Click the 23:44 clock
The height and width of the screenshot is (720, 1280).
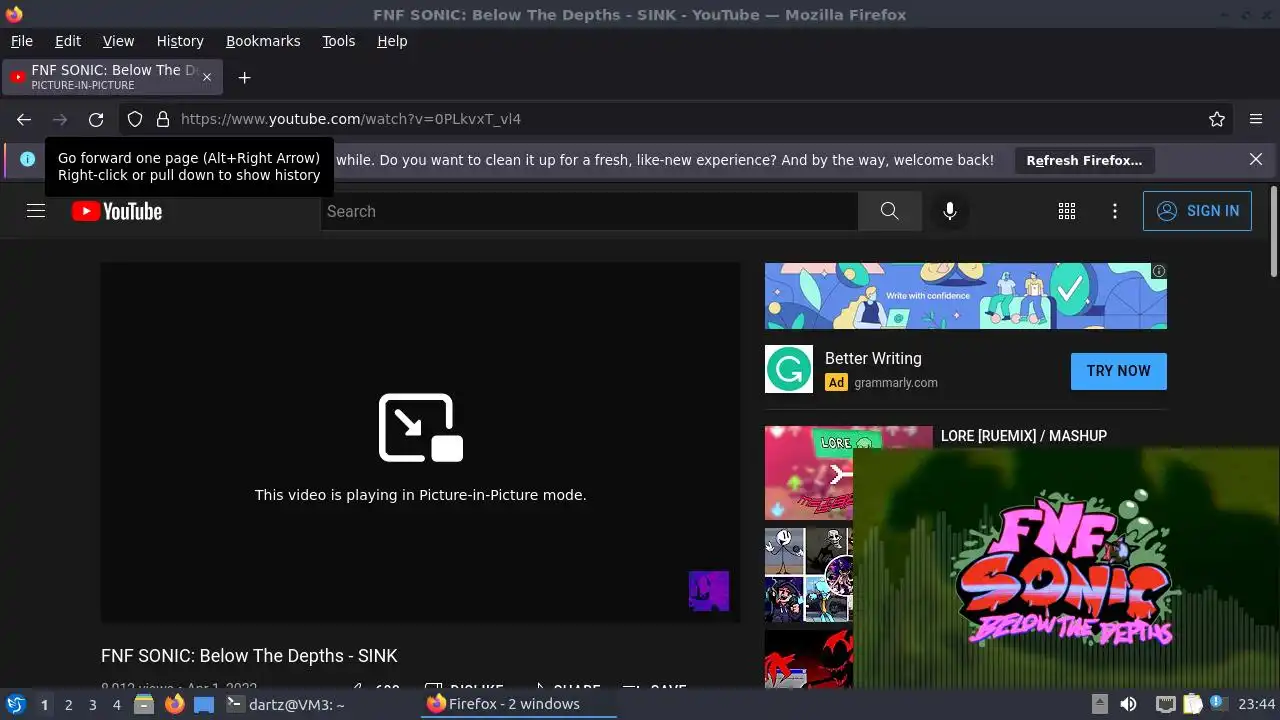coord(1257,704)
